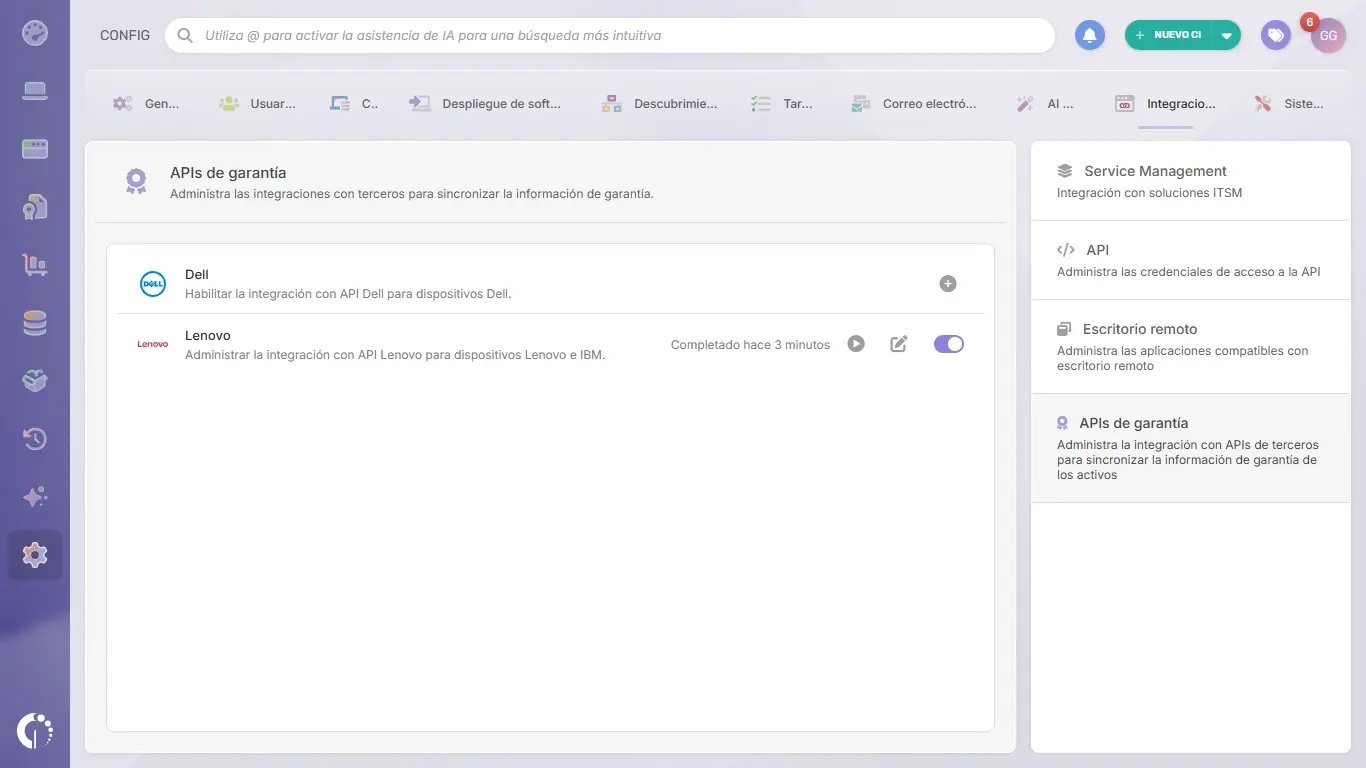The image size is (1366, 768).
Task: Expand the Nuevo CI dropdown arrow
Action: point(1226,35)
